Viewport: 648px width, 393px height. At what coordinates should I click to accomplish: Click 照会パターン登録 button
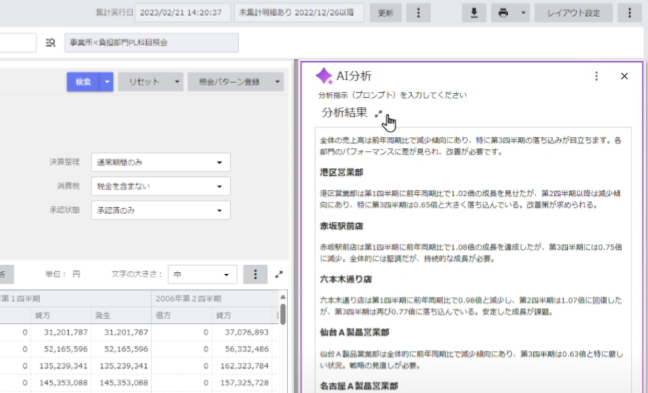[x=229, y=82]
